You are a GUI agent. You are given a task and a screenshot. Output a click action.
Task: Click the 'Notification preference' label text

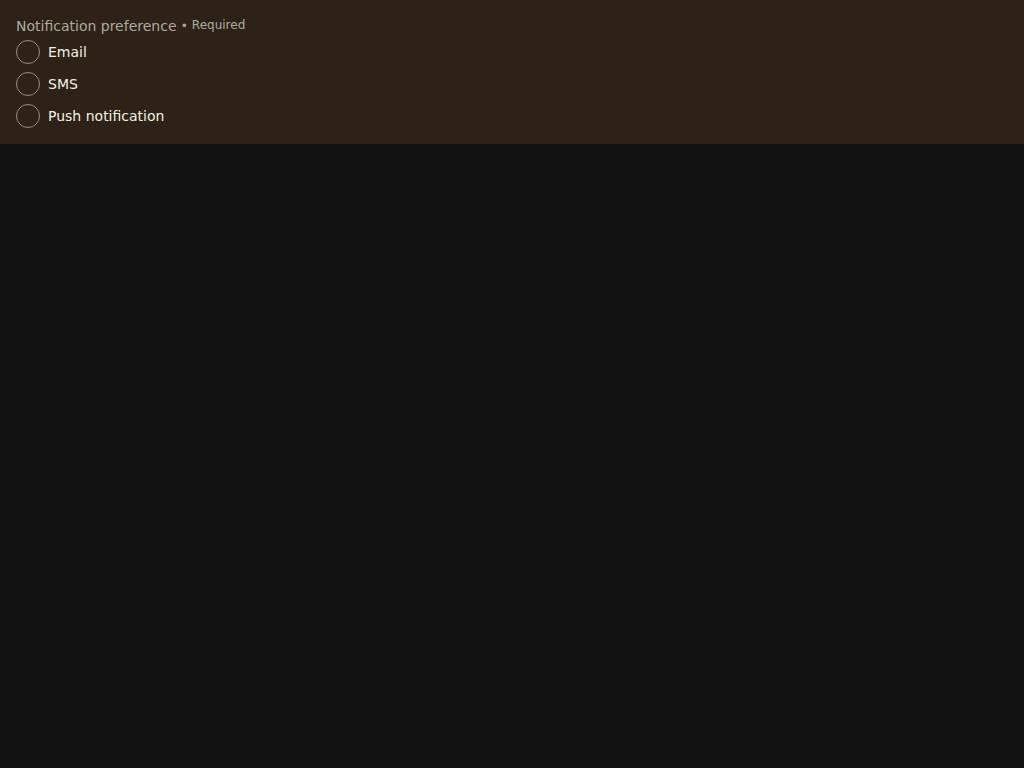tap(96, 26)
